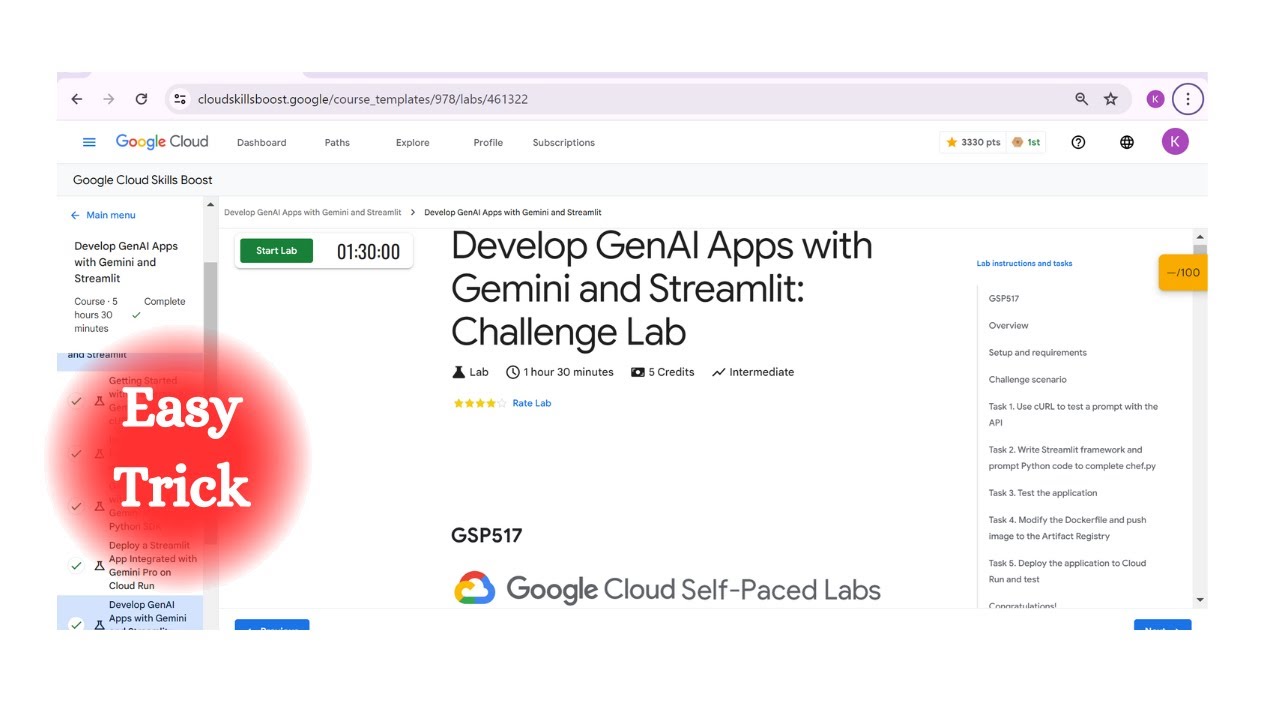Click the Google Cloud logo
The image size is (1280, 720).
(162, 142)
